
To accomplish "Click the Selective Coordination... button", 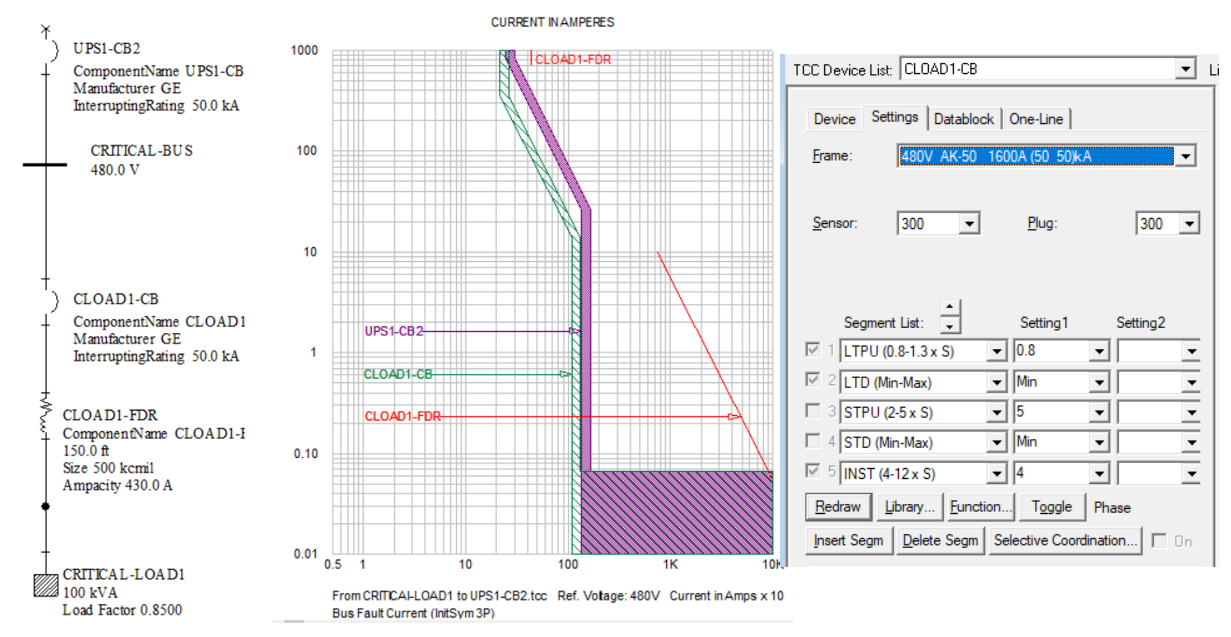I will point(1066,541).
